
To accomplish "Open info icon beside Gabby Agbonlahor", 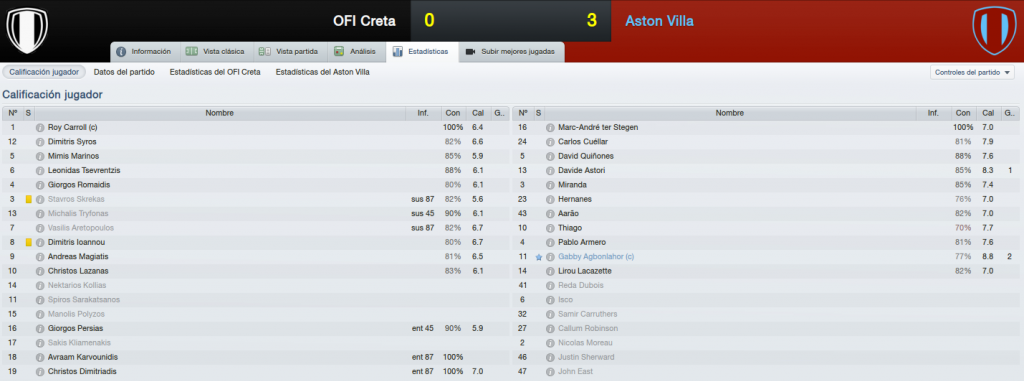I will coord(550,257).
